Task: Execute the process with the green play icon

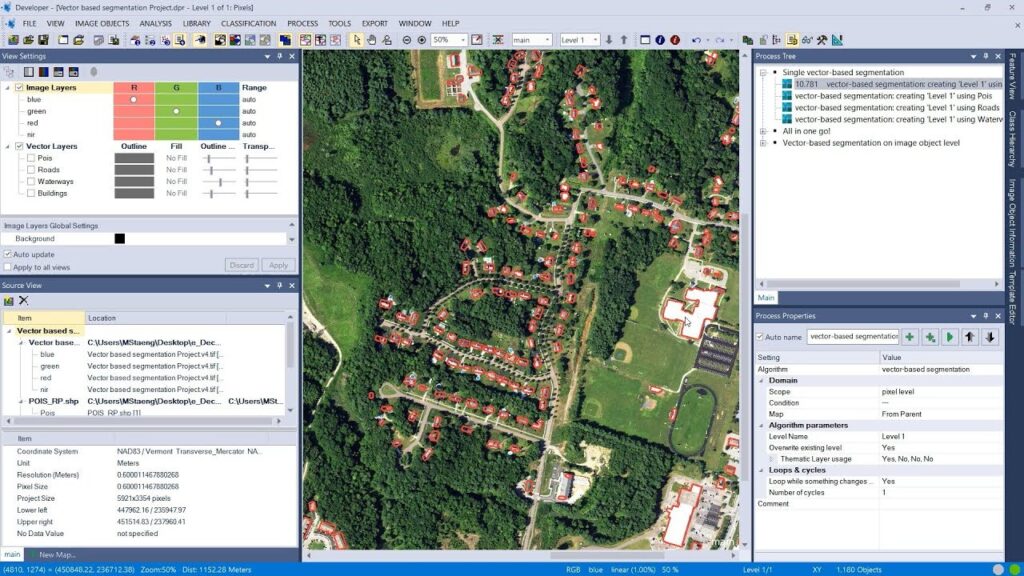Action: coord(950,337)
